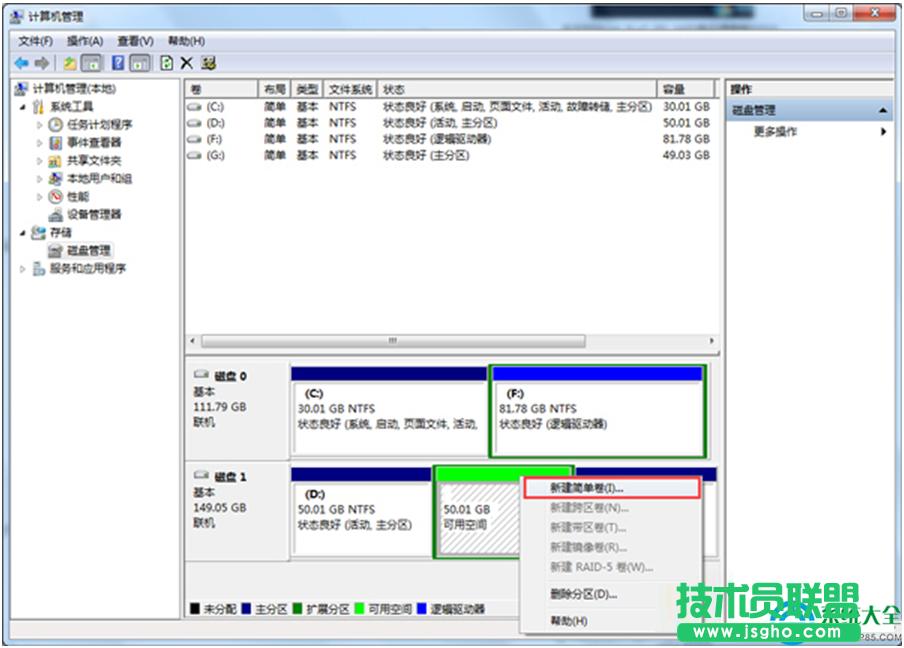This screenshot has width=904, height=648.
Task: Click the Back arrow toolbar icon
Action: click(21, 63)
